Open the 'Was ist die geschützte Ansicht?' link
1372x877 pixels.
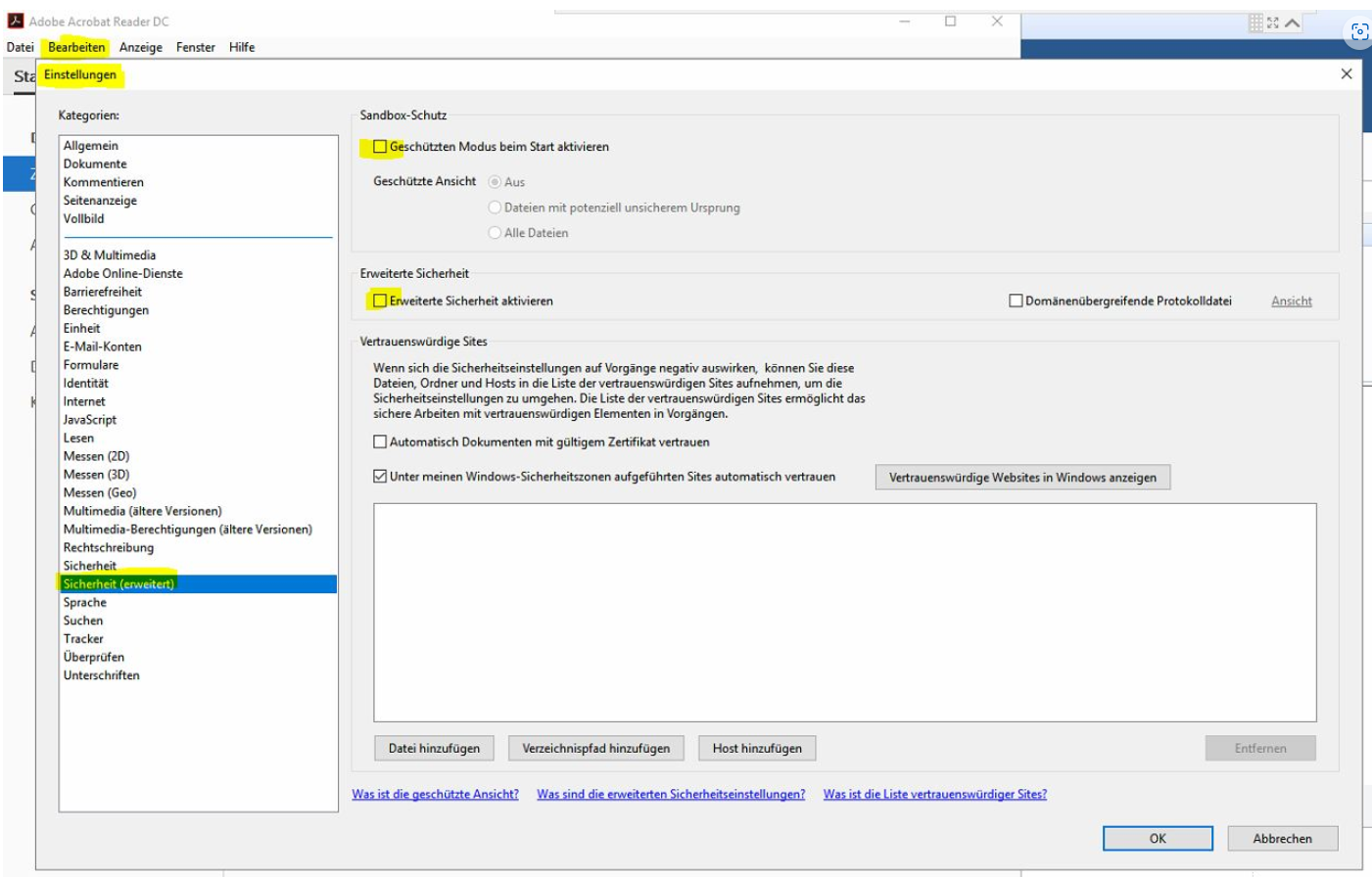pyautogui.click(x=435, y=794)
